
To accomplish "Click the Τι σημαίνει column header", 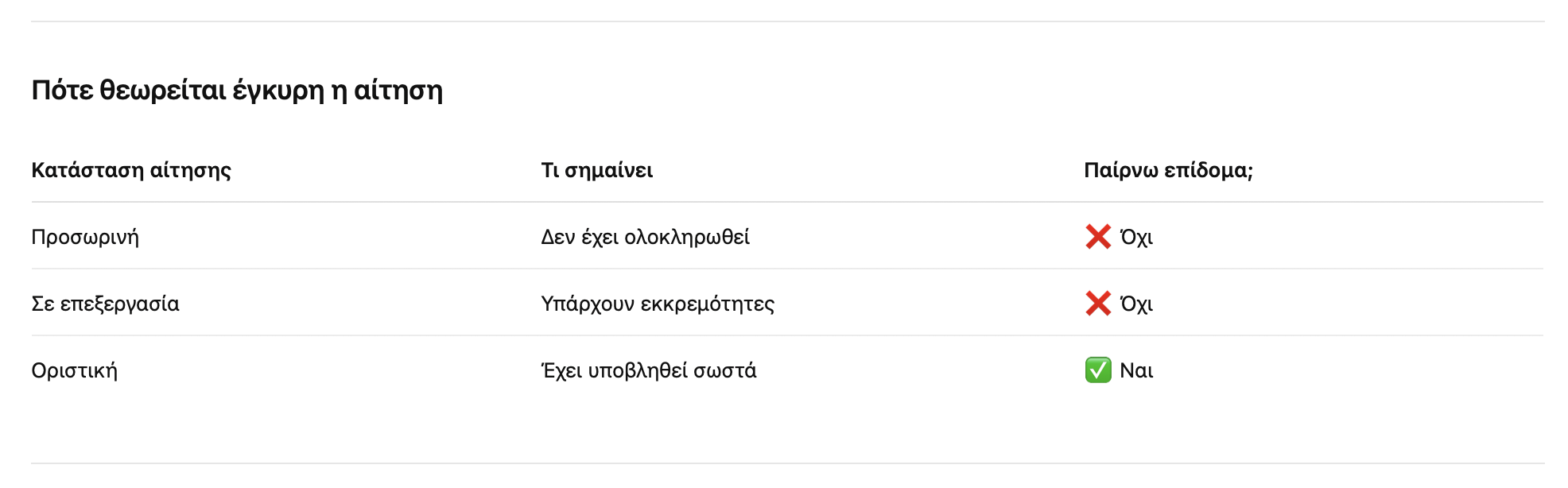I will pyautogui.click(x=596, y=170).
